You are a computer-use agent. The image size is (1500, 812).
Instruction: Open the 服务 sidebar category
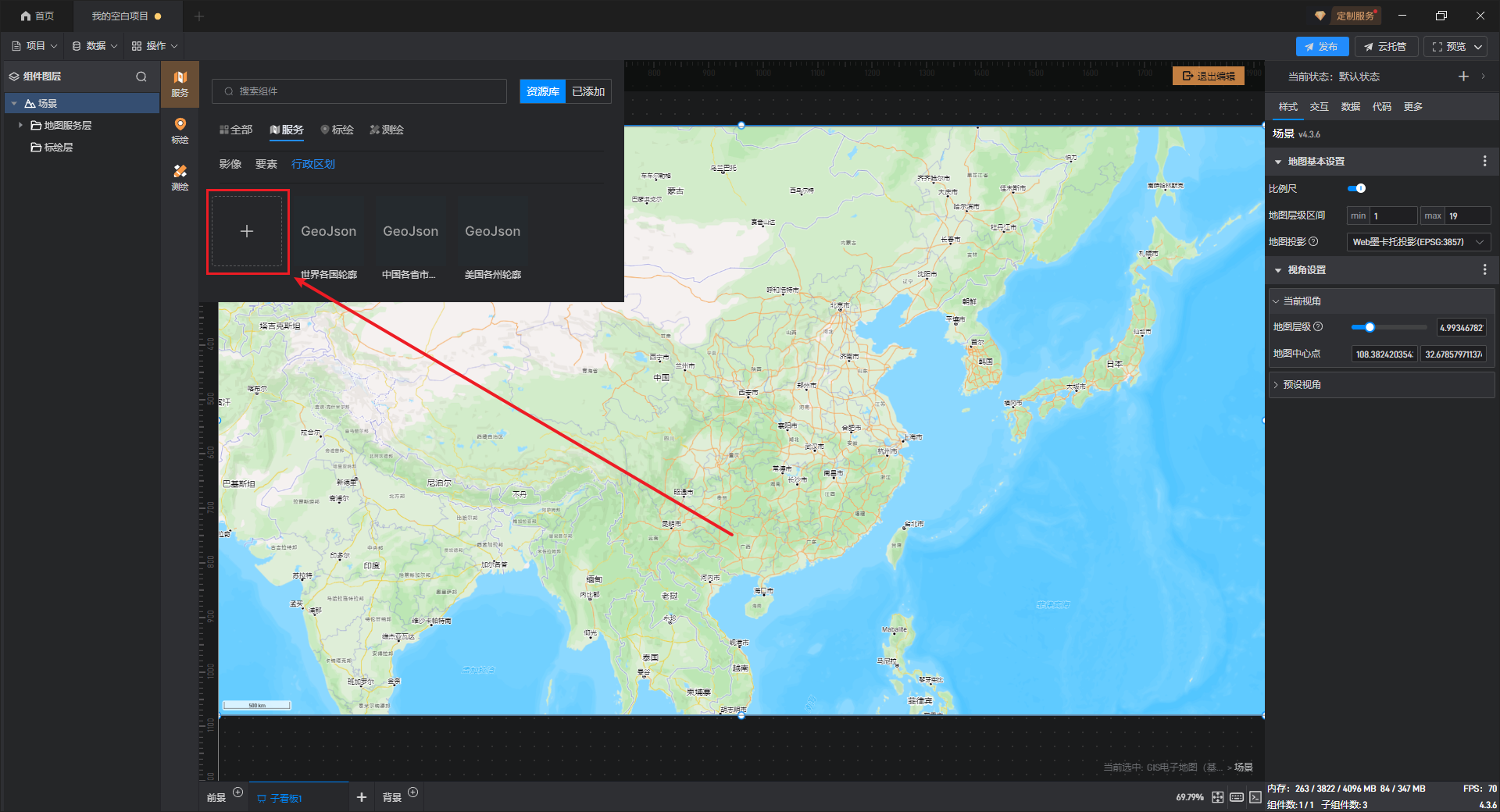(180, 84)
